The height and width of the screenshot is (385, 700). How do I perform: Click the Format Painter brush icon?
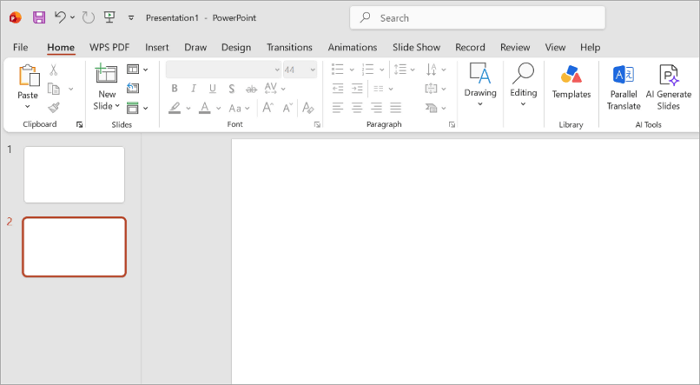54,108
